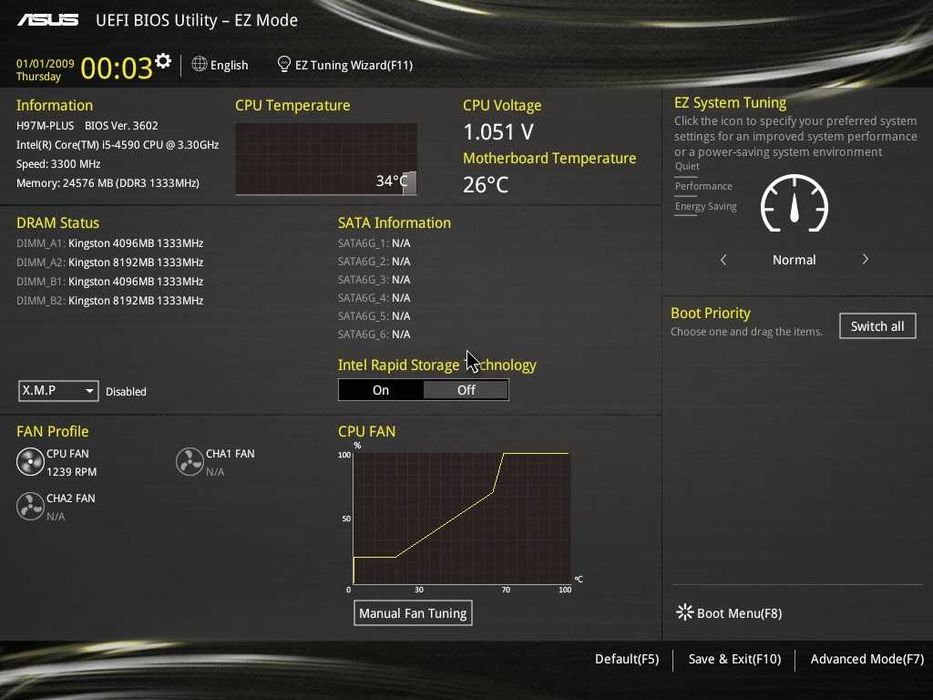
Task: Turn Intel Rapid Storage Technology On
Action: [381, 390]
